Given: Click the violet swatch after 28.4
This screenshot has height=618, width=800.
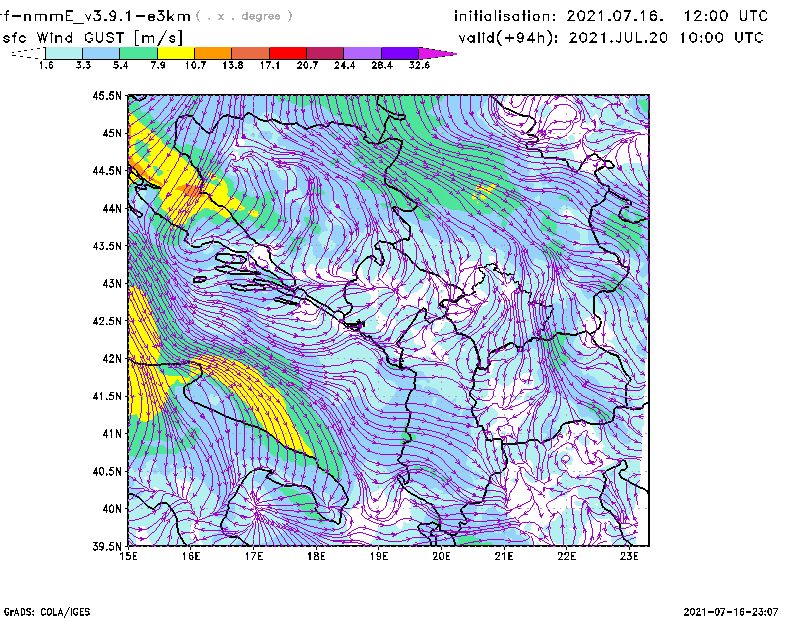Looking at the screenshot, I should (x=400, y=53).
